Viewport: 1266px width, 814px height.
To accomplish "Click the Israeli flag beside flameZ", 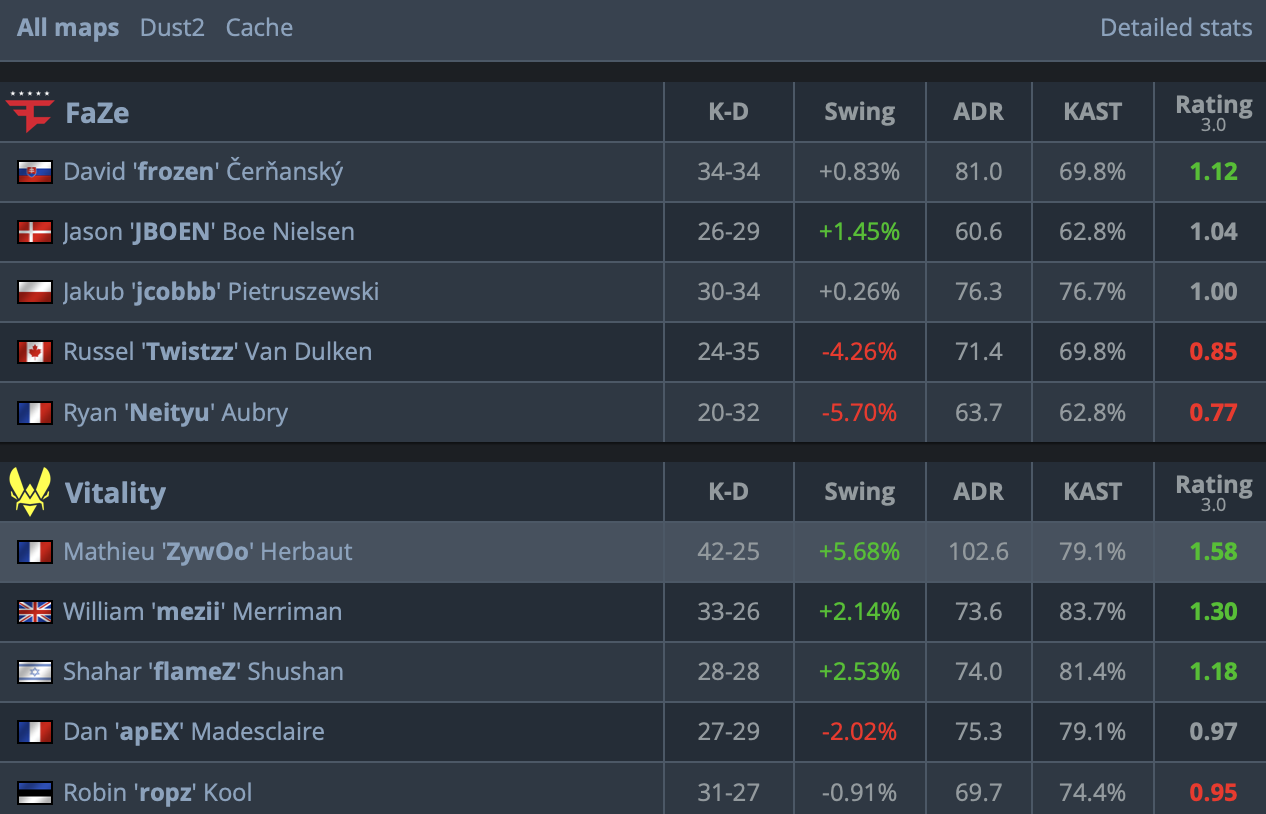I will coord(35,672).
